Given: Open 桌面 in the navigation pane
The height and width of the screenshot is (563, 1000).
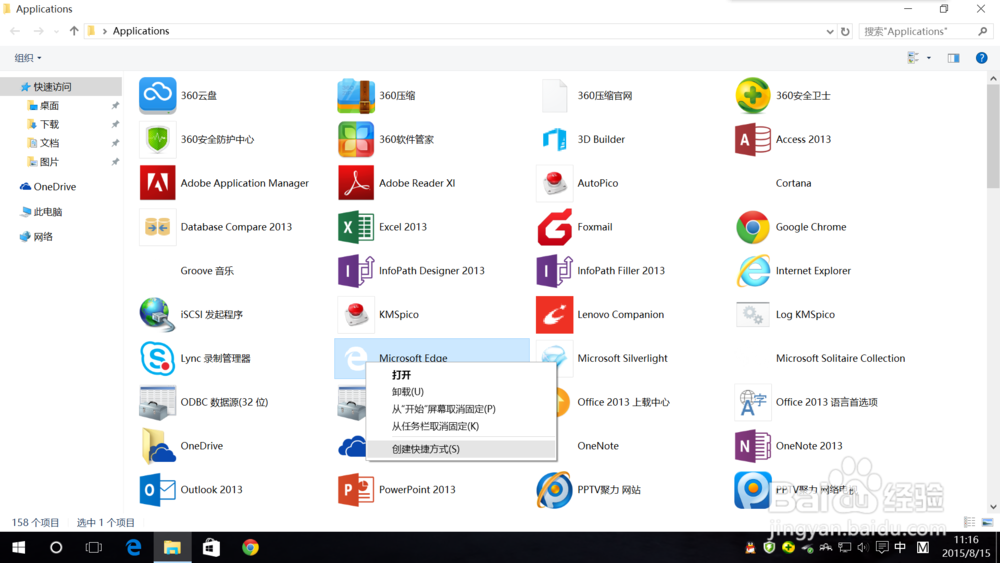Looking at the screenshot, I should pyautogui.click(x=49, y=105).
